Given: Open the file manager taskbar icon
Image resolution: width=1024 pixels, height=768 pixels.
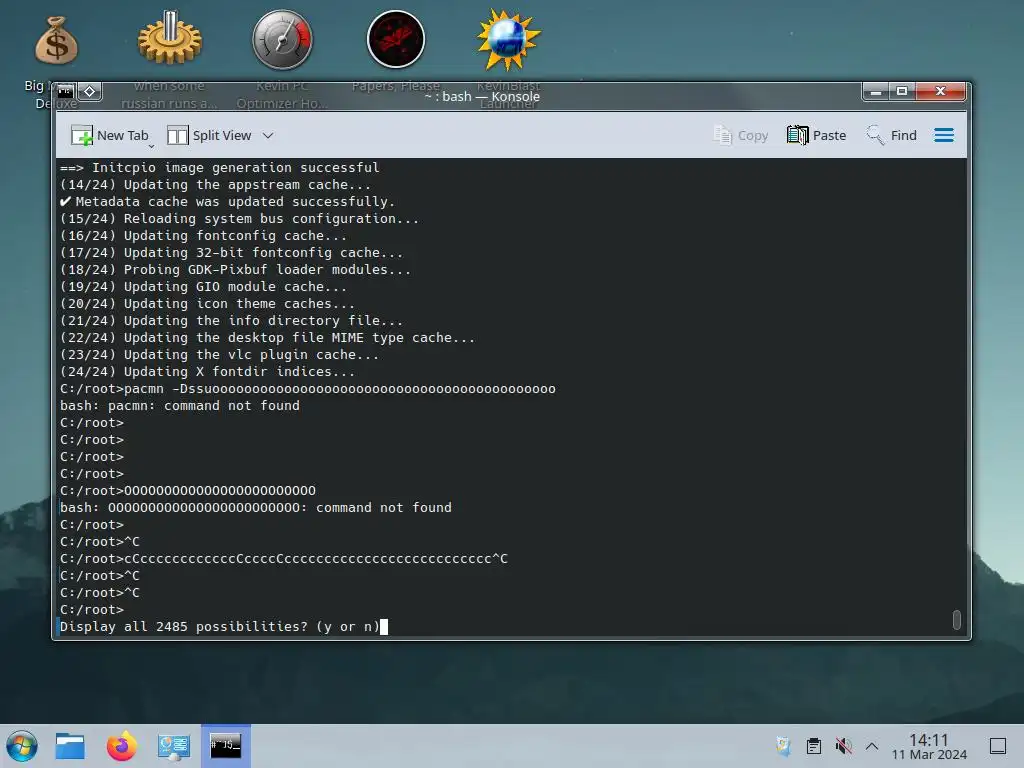Looking at the screenshot, I should pyautogui.click(x=70, y=746).
